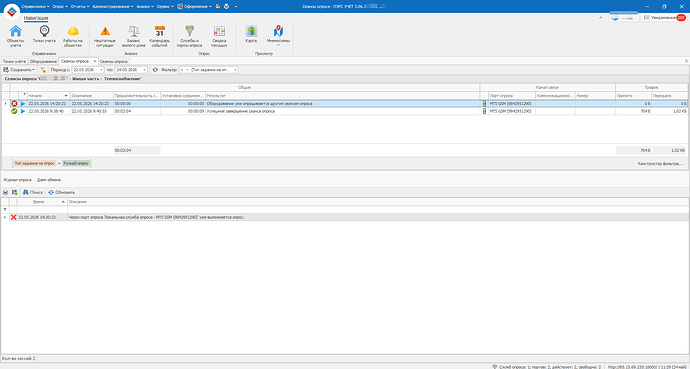Open the Объекты учета section
The width and height of the screenshot is (690, 369).
[15, 36]
